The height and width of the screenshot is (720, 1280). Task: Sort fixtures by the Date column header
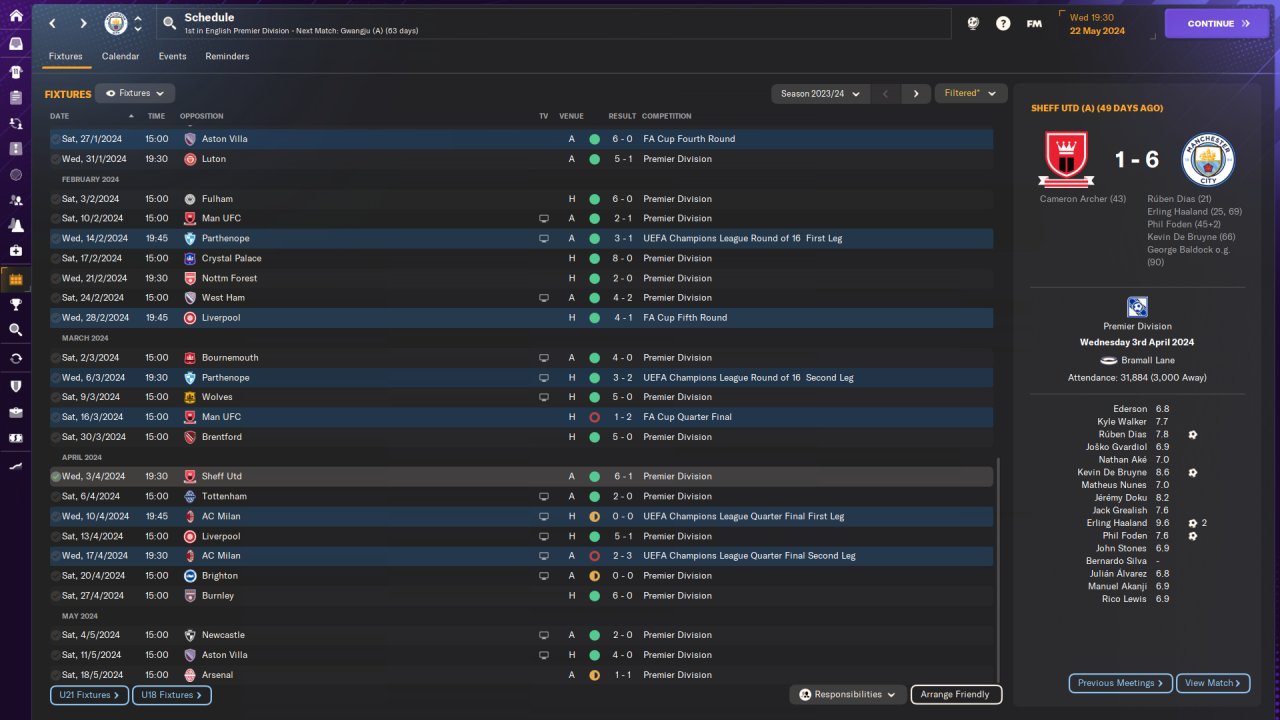60,116
